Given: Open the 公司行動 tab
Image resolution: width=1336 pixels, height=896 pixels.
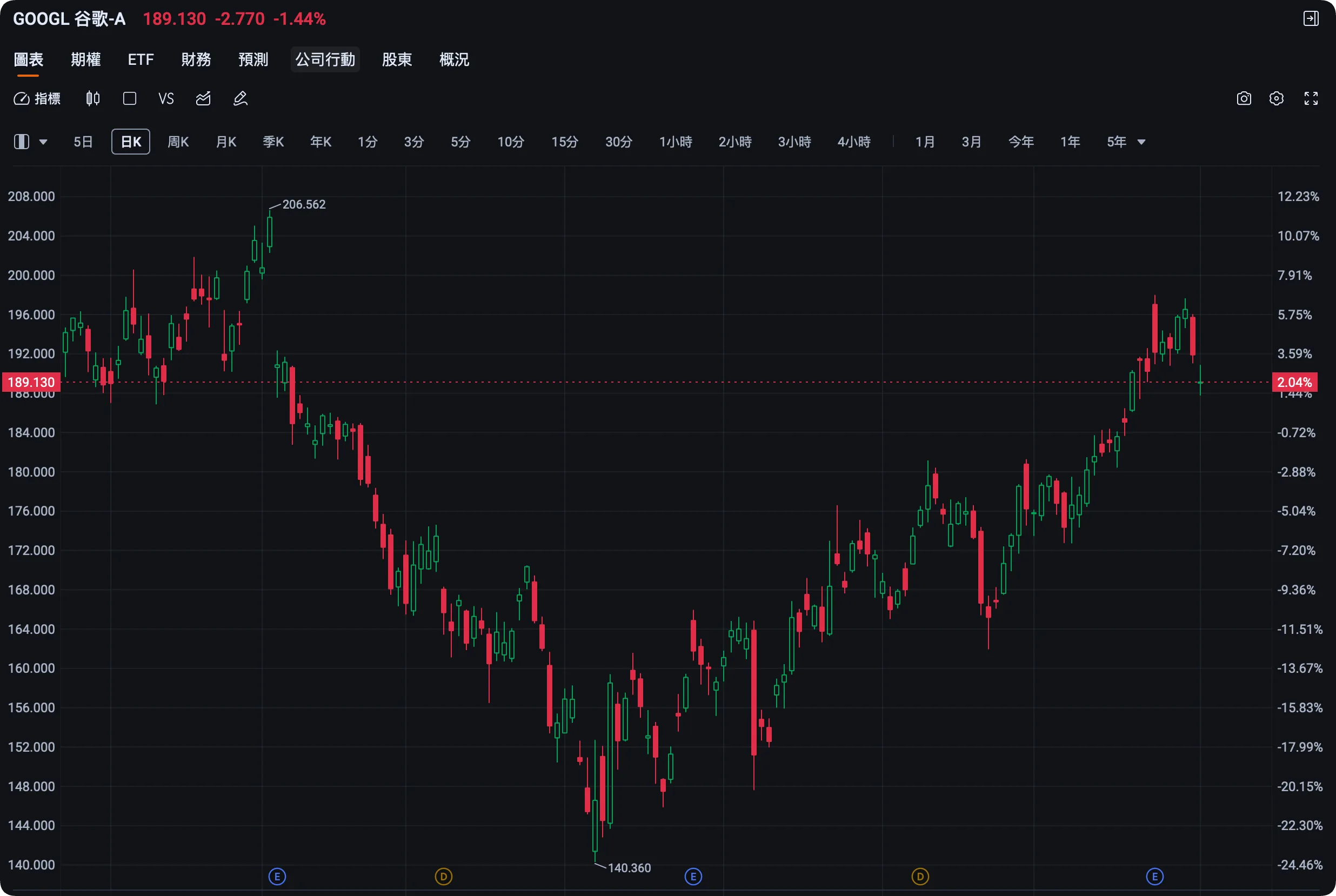Looking at the screenshot, I should pos(325,59).
